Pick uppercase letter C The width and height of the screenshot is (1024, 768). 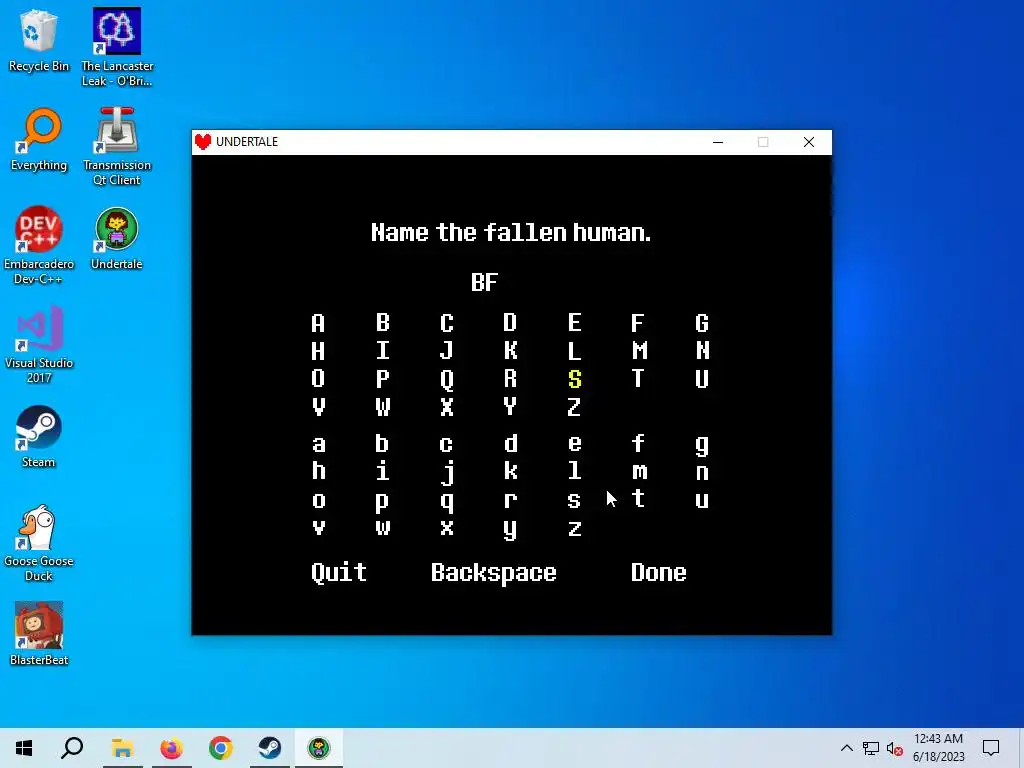(447, 323)
